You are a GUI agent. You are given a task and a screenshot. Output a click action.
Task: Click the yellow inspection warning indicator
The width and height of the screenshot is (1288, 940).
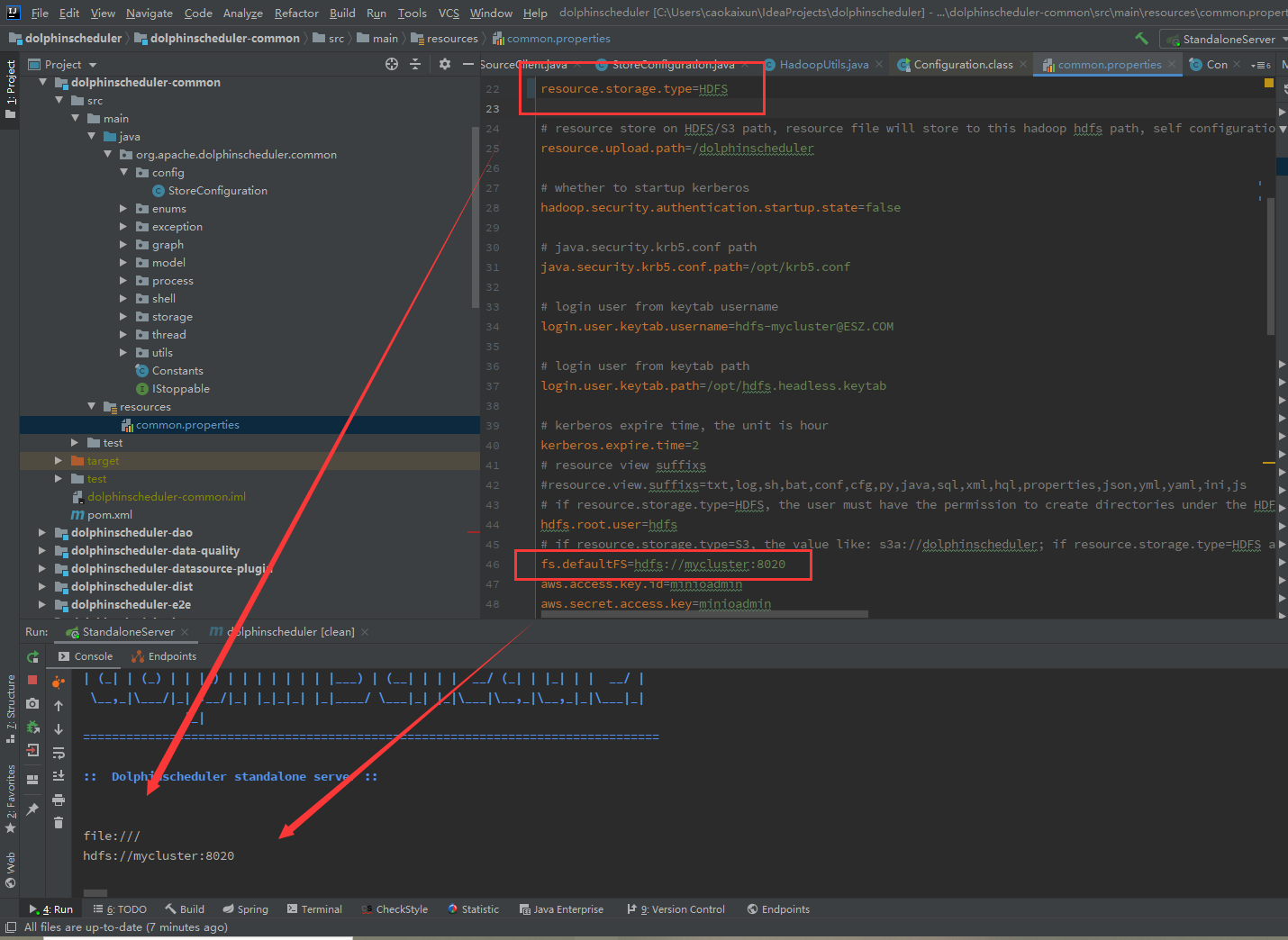(1269, 83)
